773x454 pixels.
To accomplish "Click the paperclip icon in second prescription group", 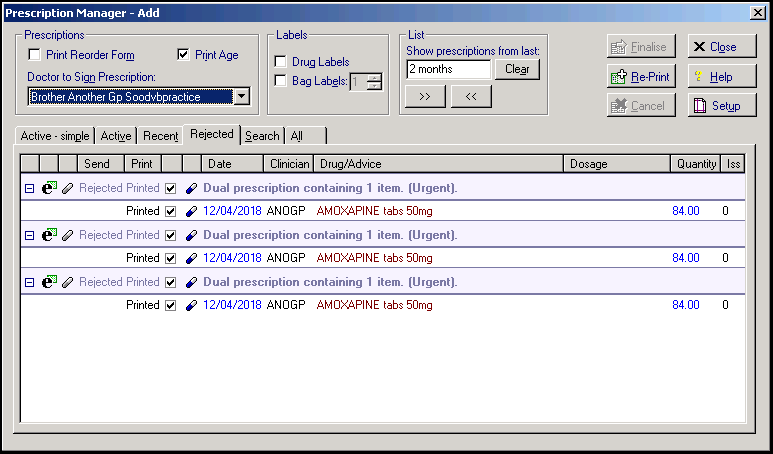I will click(x=68, y=235).
